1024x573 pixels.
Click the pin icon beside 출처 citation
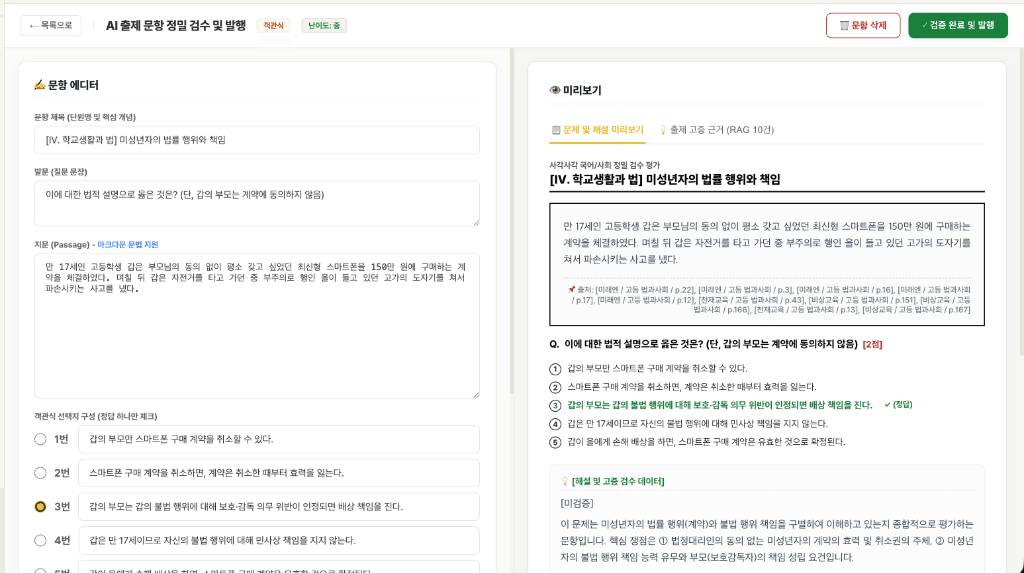(x=571, y=289)
